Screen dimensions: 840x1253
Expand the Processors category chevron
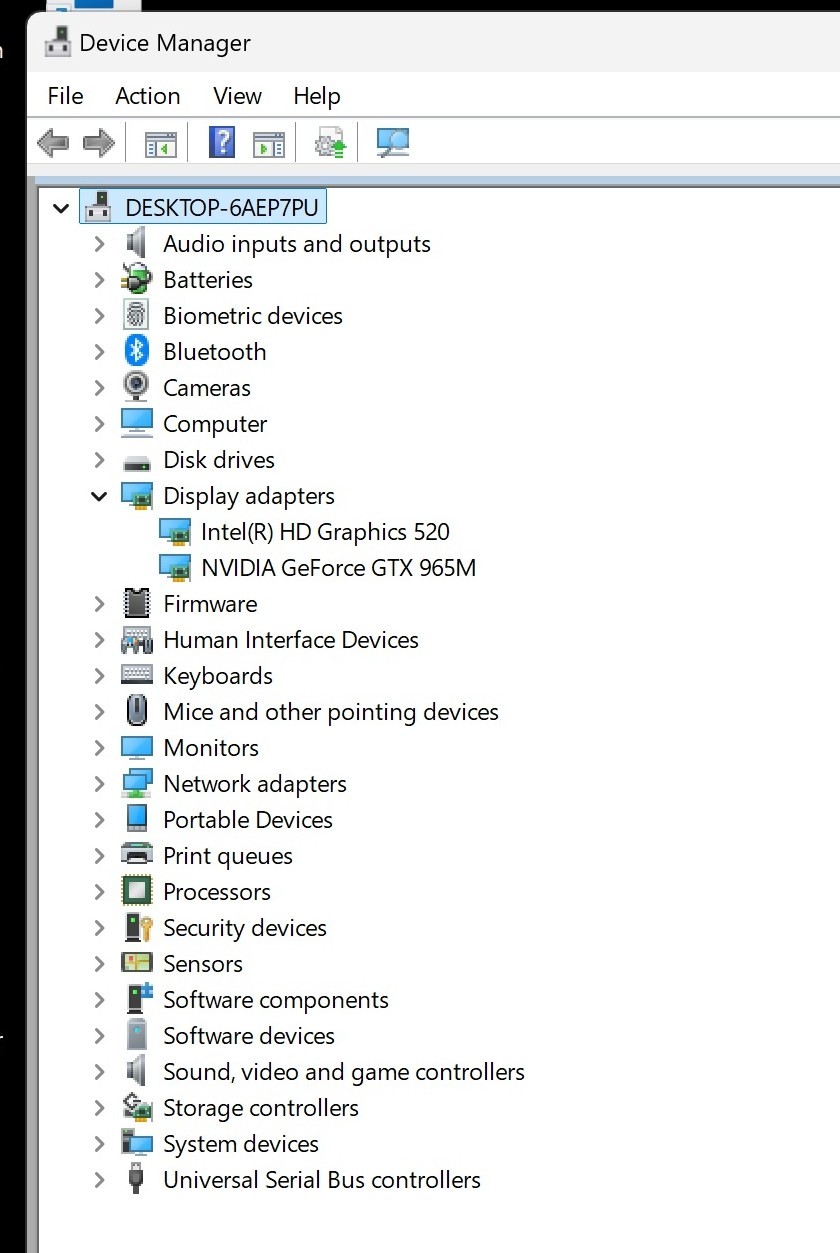pyautogui.click(x=99, y=892)
